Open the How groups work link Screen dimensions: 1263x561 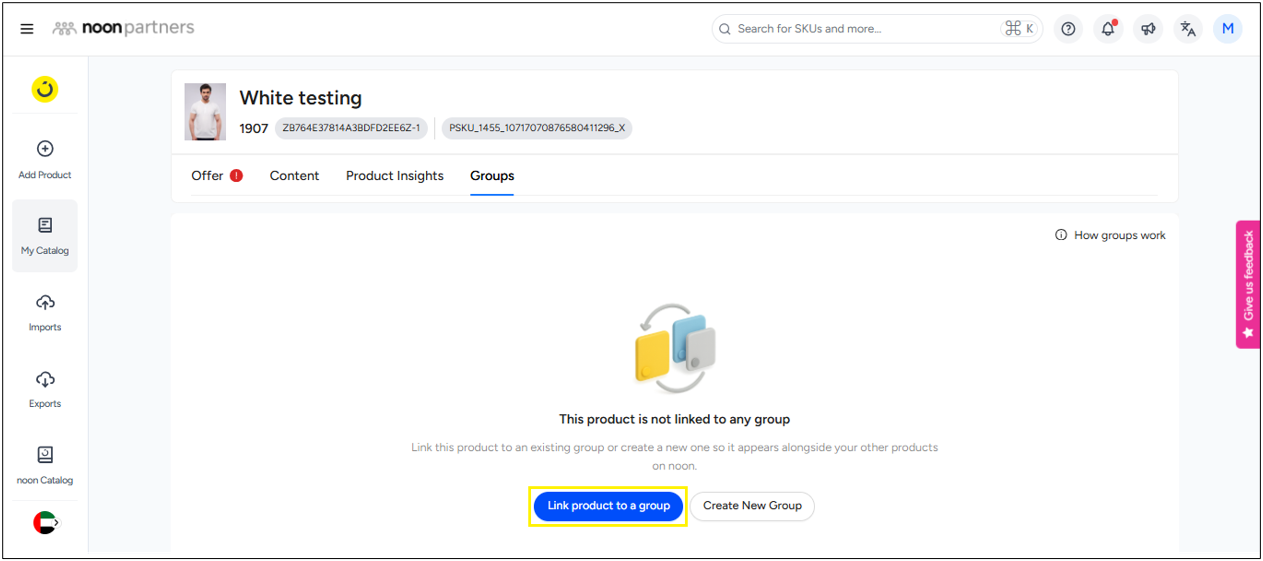(1110, 236)
